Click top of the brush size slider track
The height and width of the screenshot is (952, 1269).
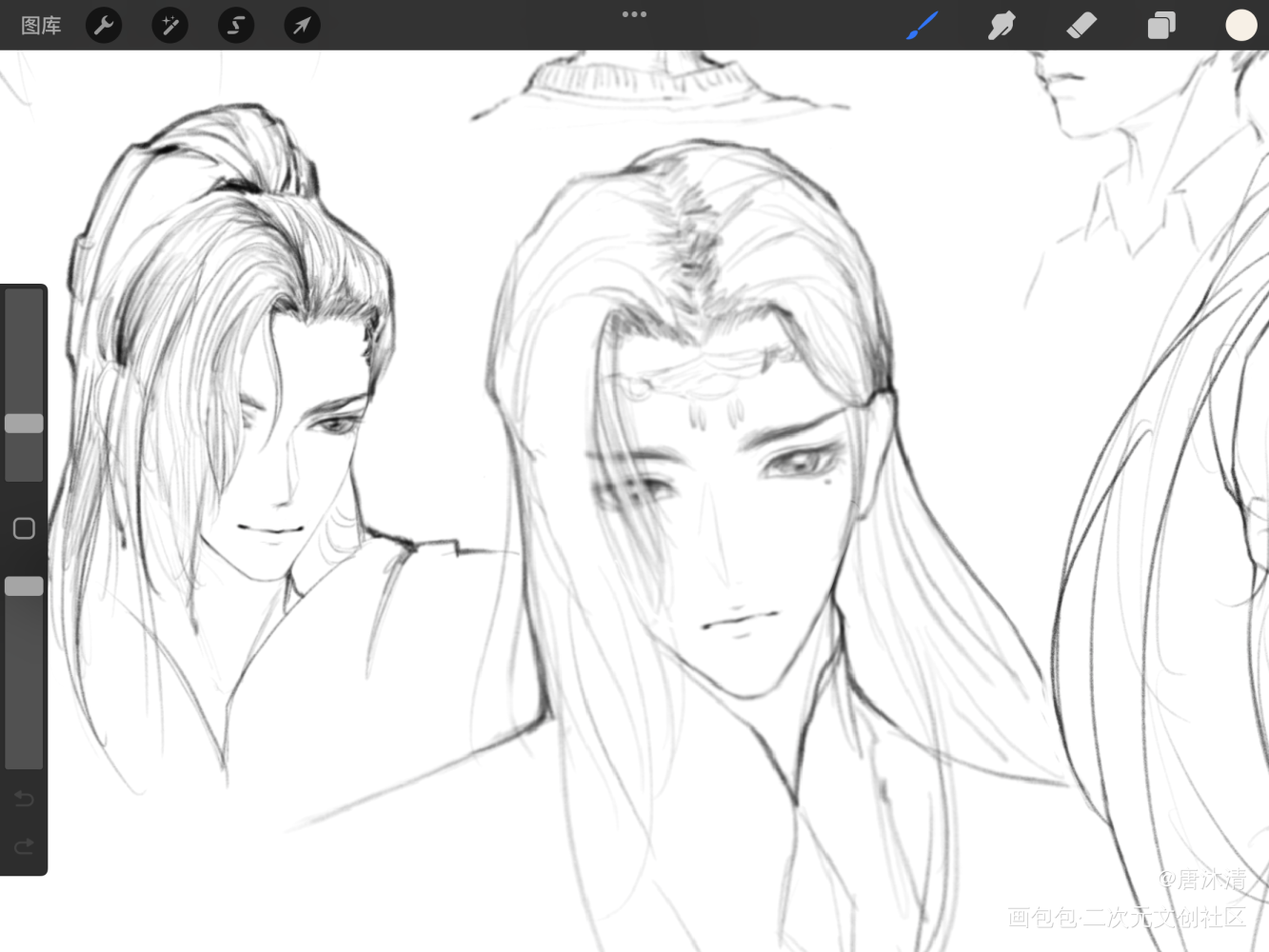pyautogui.click(x=24, y=300)
